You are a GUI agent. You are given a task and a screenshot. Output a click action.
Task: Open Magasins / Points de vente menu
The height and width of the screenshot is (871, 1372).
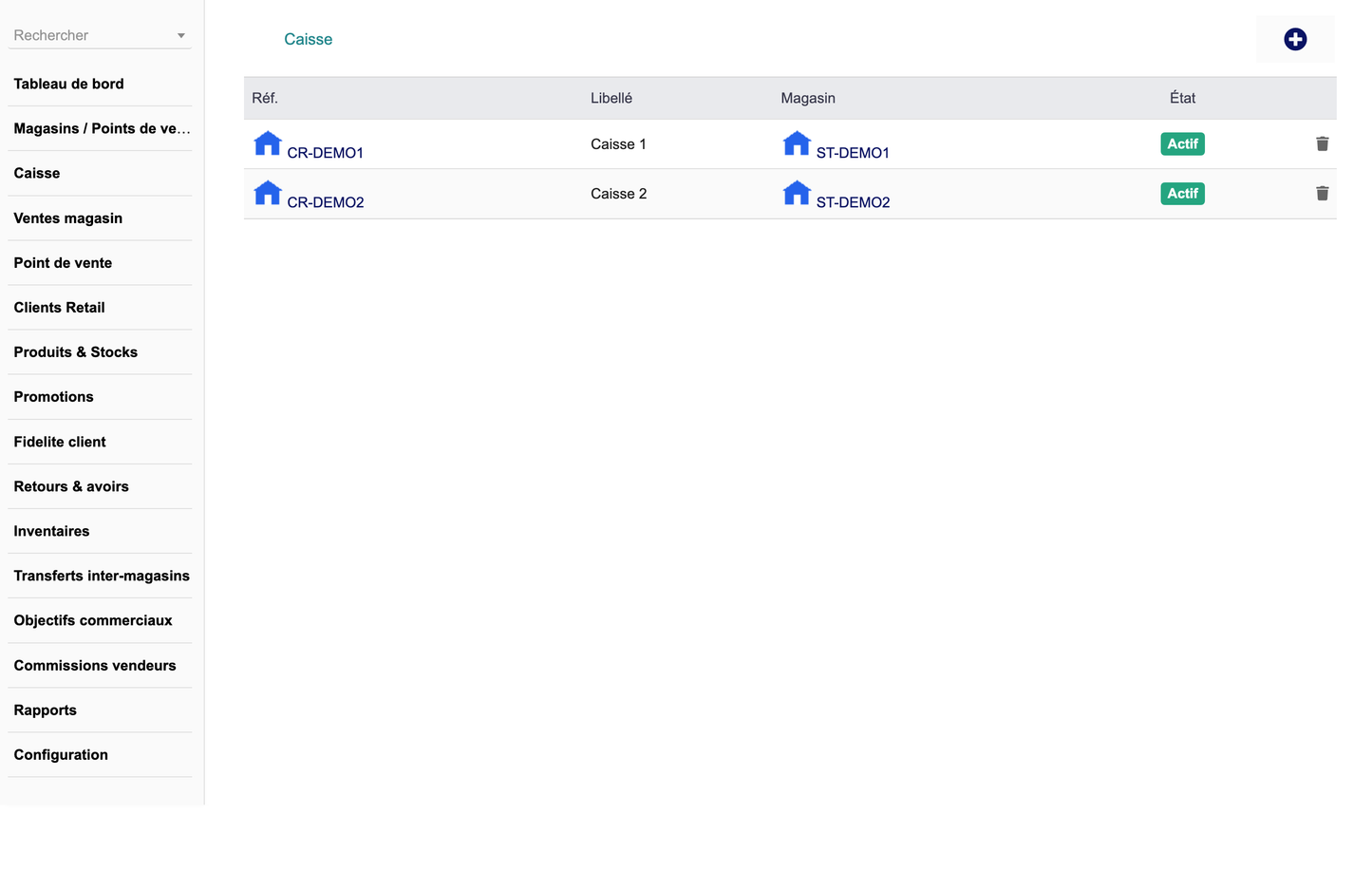tap(102, 128)
